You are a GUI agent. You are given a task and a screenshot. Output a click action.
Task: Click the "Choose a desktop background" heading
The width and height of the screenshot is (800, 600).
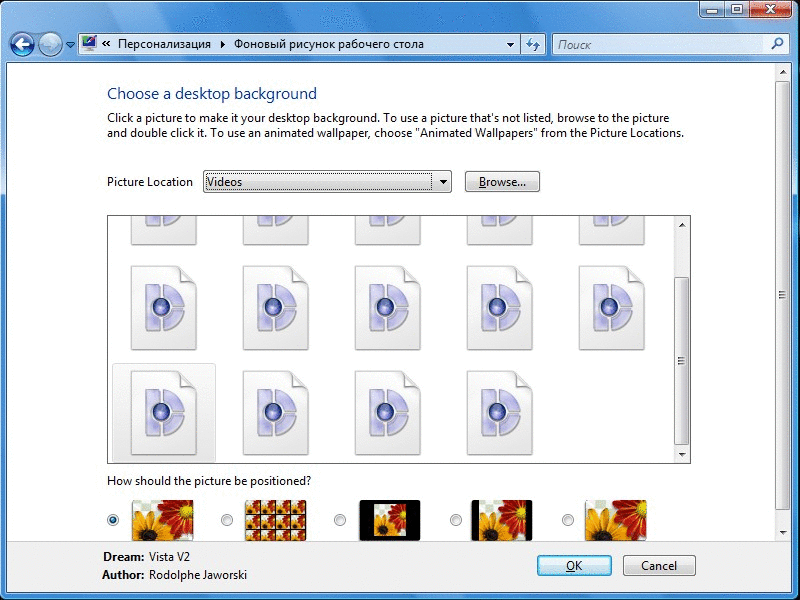click(212, 94)
